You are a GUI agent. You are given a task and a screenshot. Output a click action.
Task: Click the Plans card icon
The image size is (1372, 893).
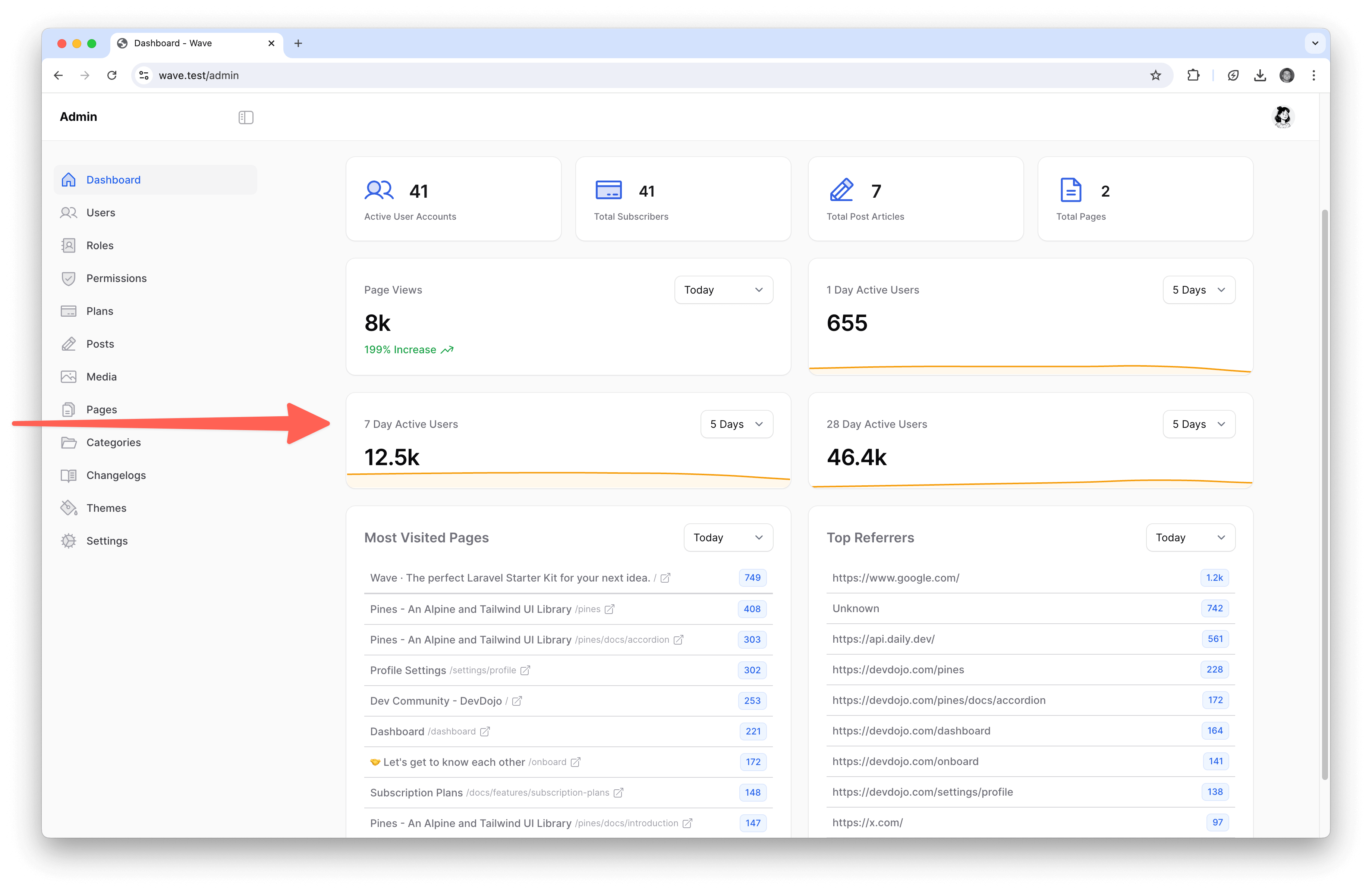[x=69, y=311]
